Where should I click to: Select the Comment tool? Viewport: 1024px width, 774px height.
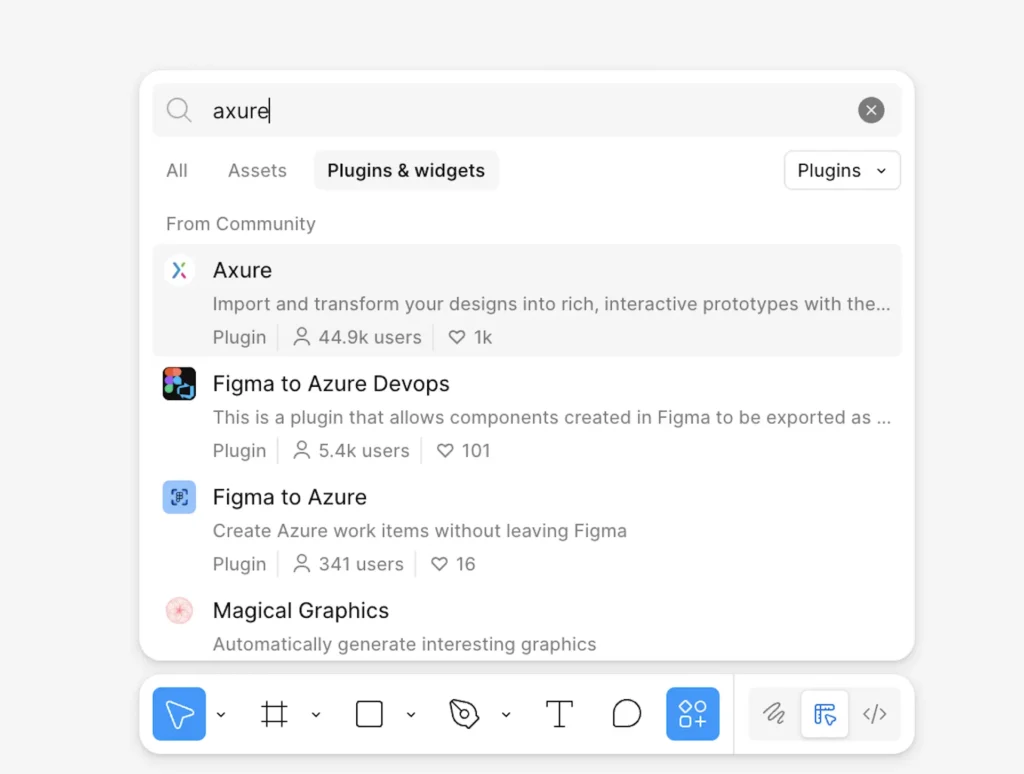pos(626,714)
